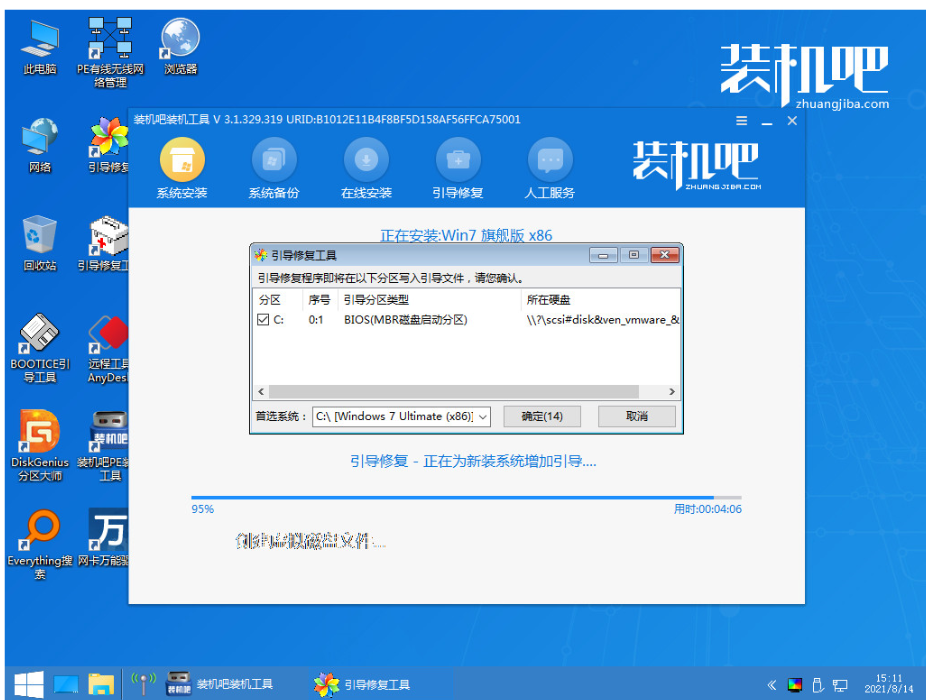Open PE有线无线网络管理 desktop icon
Image resolution: width=926 pixels, height=700 pixels.
(x=110, y=53)
